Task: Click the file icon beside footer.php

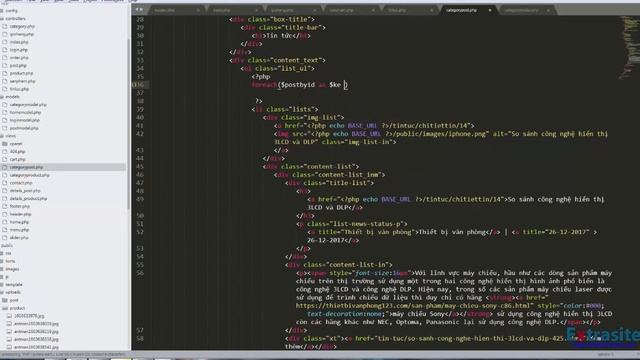Action: click(5, 206)
